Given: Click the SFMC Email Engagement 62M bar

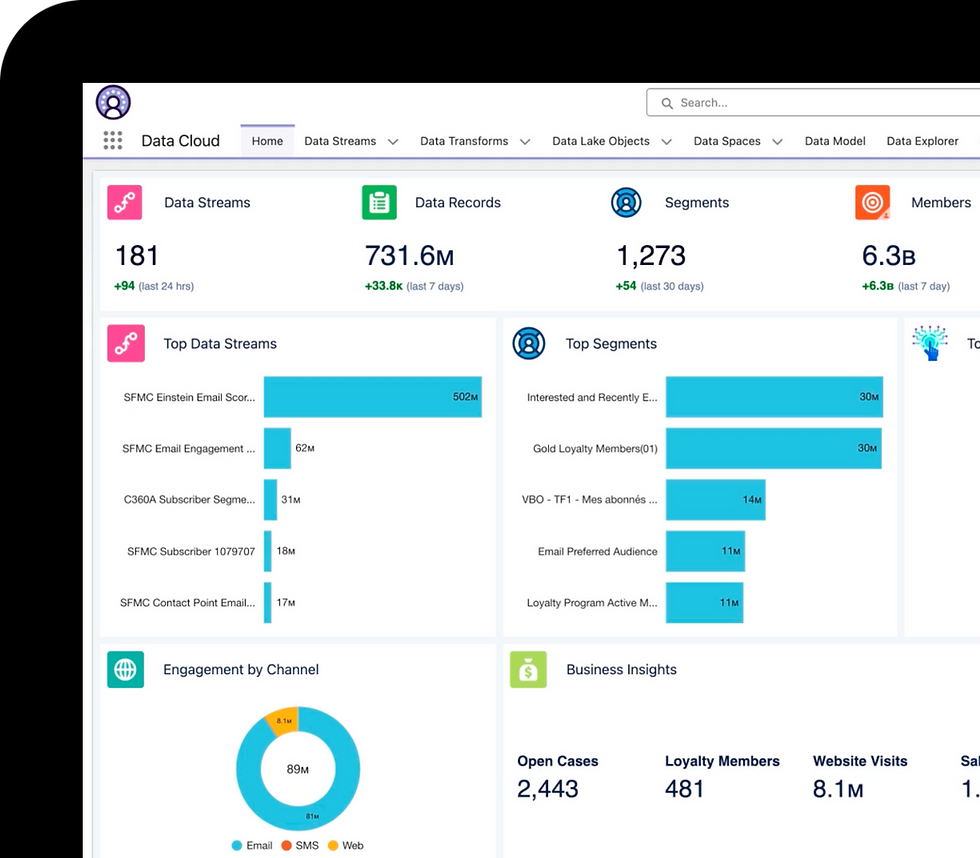Looking at the screenshot, I should (x=278, y=448).
